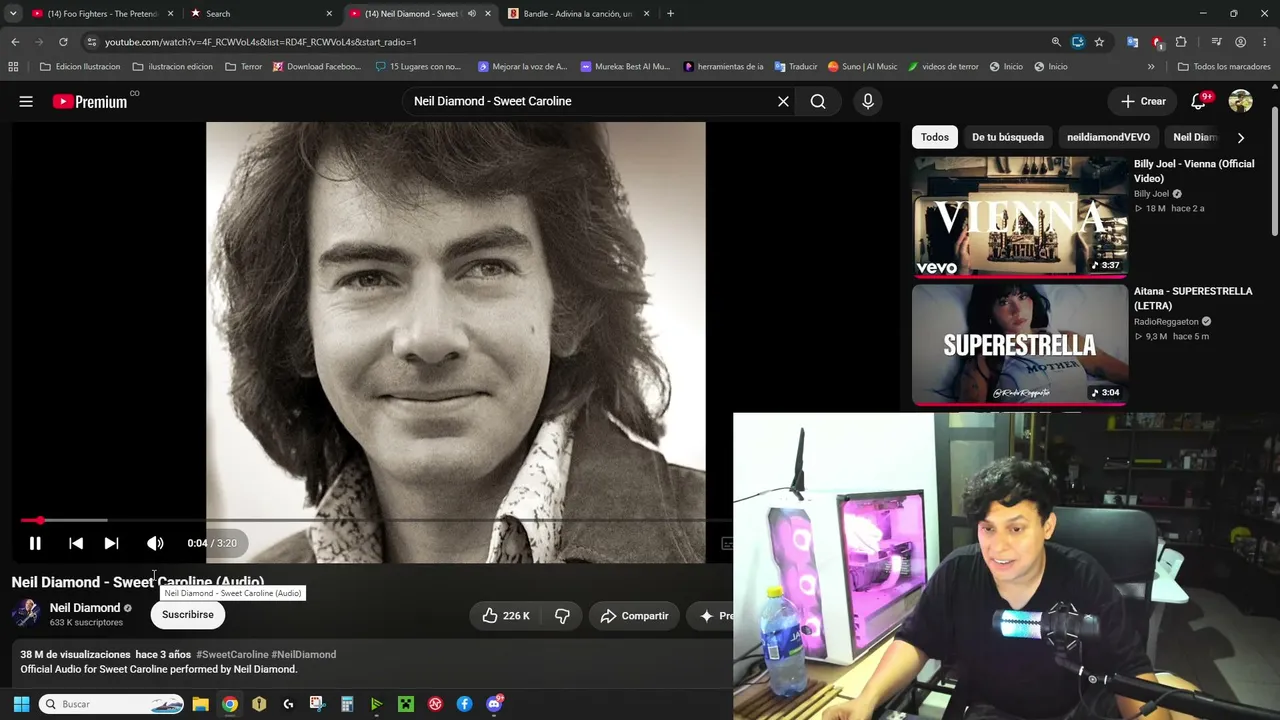Open File Explorer from the taskbar
This screenshot has width=1280, height=720.
click(x=200, y=704)
